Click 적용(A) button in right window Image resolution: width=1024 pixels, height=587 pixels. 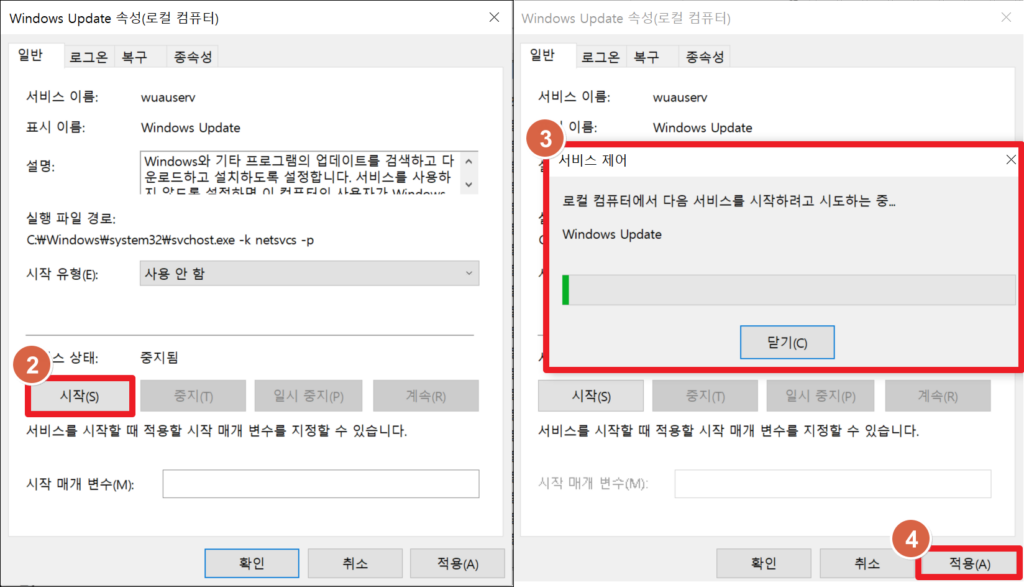pyautogui.click(x=970, y=563)
